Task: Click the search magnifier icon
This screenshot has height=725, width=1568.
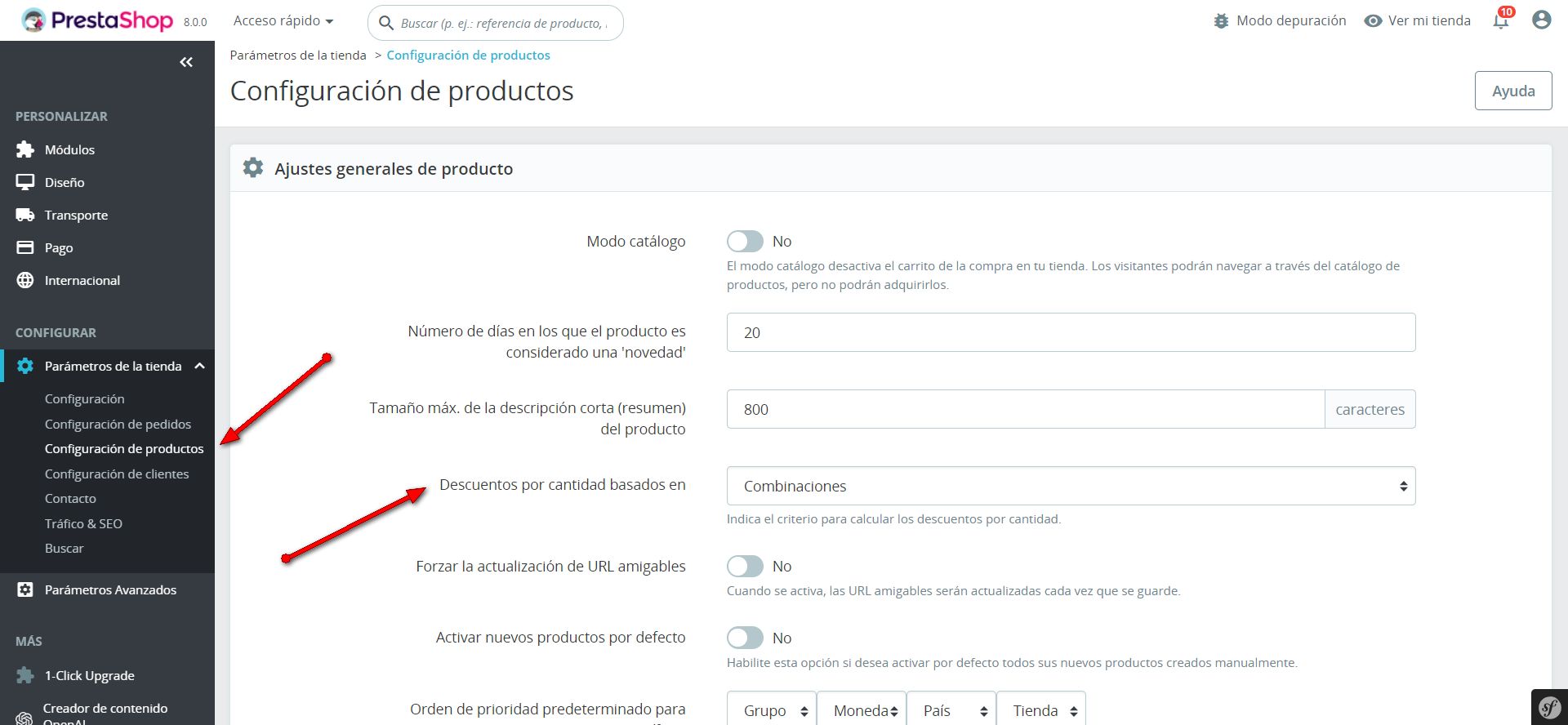Action: tap(386, 23)
